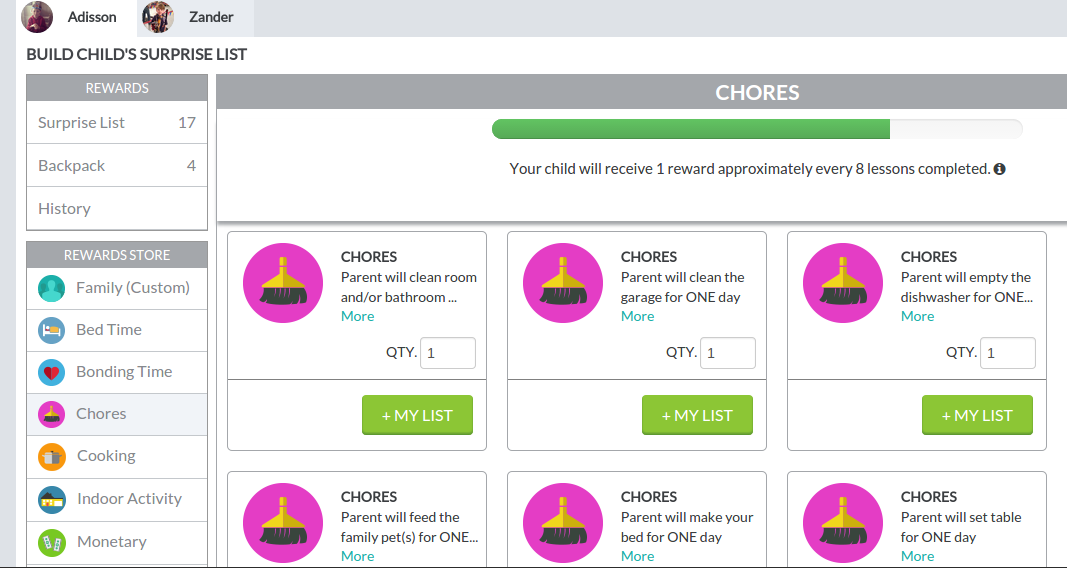Screen dimensions: 1067x568
Task: Add the empty dishwasher chore to My List
Action: click(x=977, y=415)
